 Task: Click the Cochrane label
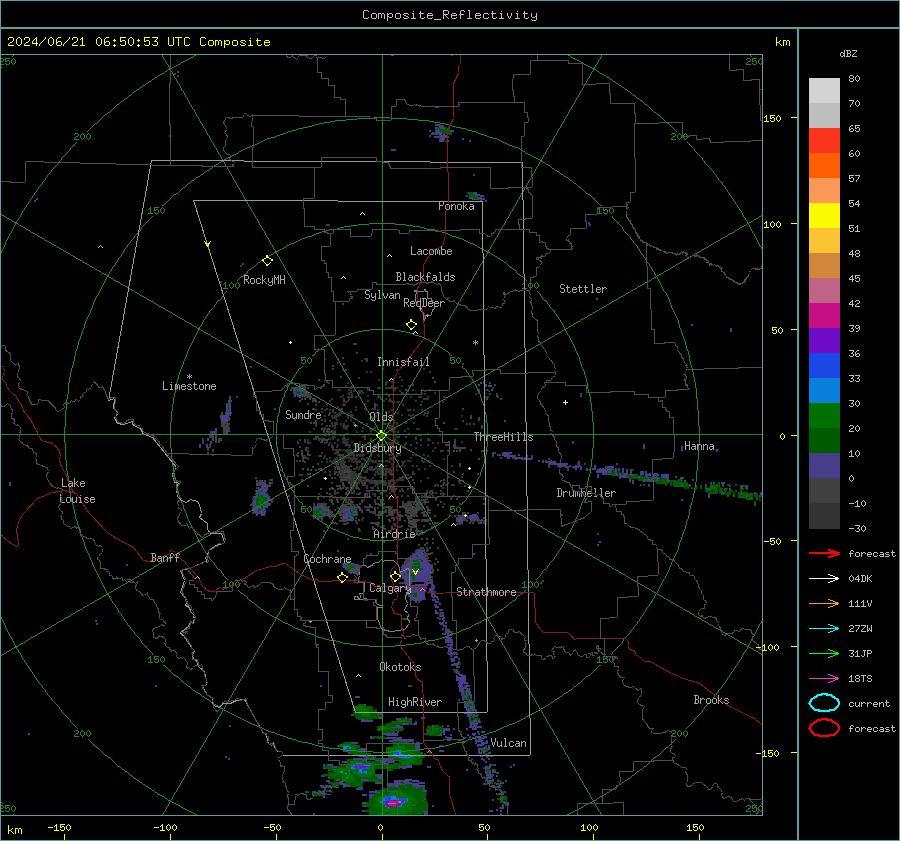(x=327, y=559)
